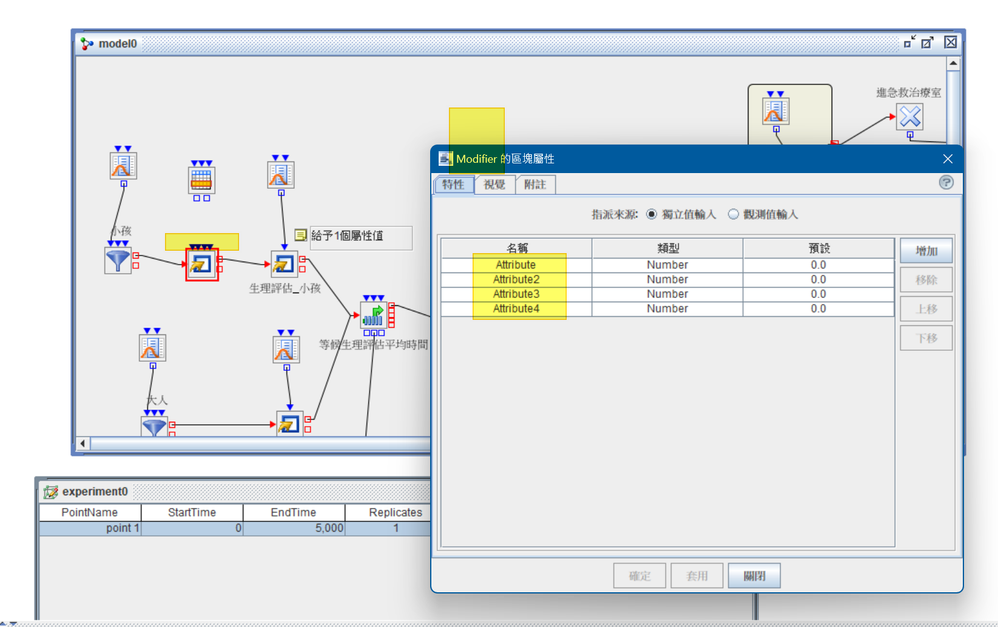Select the Attribute3 name cell

(x=516, y=294)
